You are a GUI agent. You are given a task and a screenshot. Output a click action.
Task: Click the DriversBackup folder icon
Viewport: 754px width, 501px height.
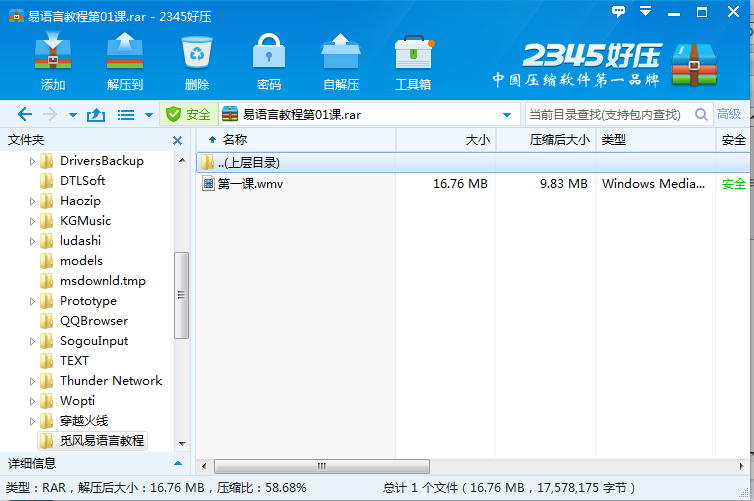coord(47,161)
